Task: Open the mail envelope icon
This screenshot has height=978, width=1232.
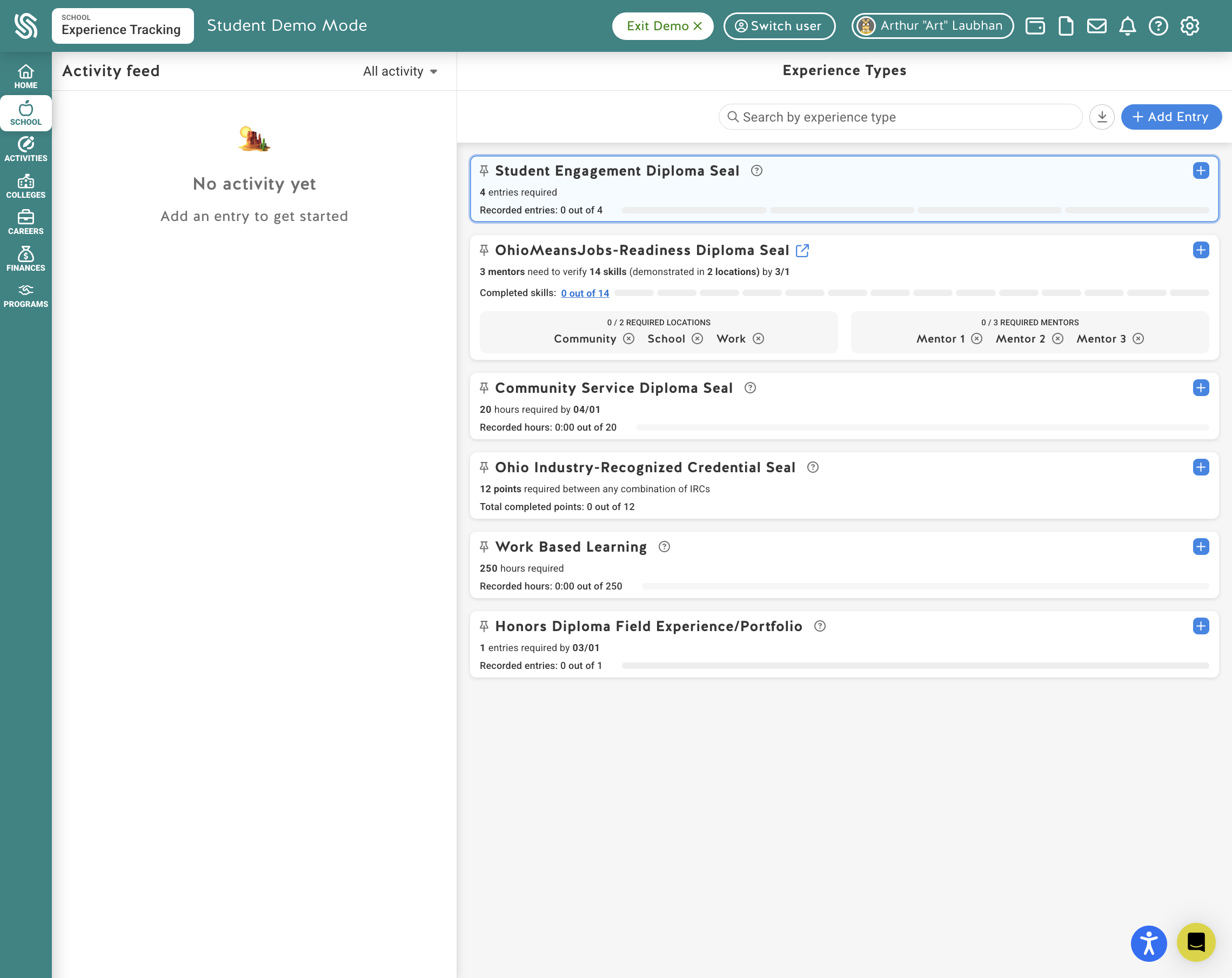Action: [1096, 26]
